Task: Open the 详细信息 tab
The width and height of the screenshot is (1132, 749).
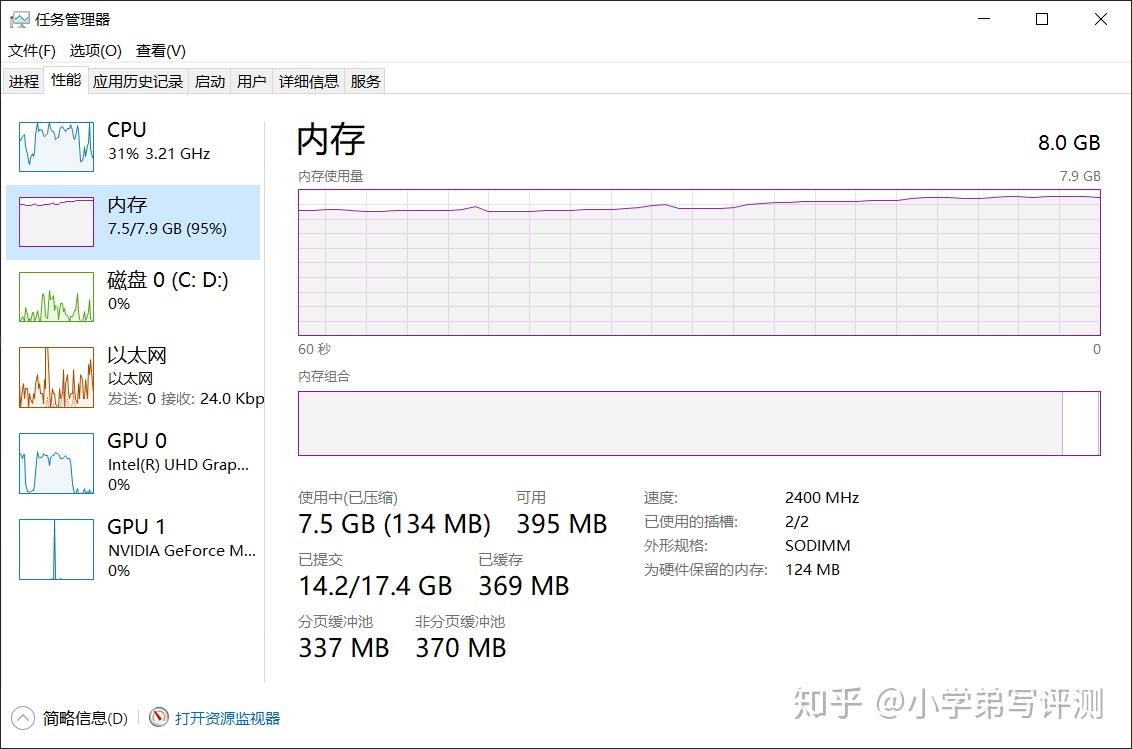Action: pos(309,82)
